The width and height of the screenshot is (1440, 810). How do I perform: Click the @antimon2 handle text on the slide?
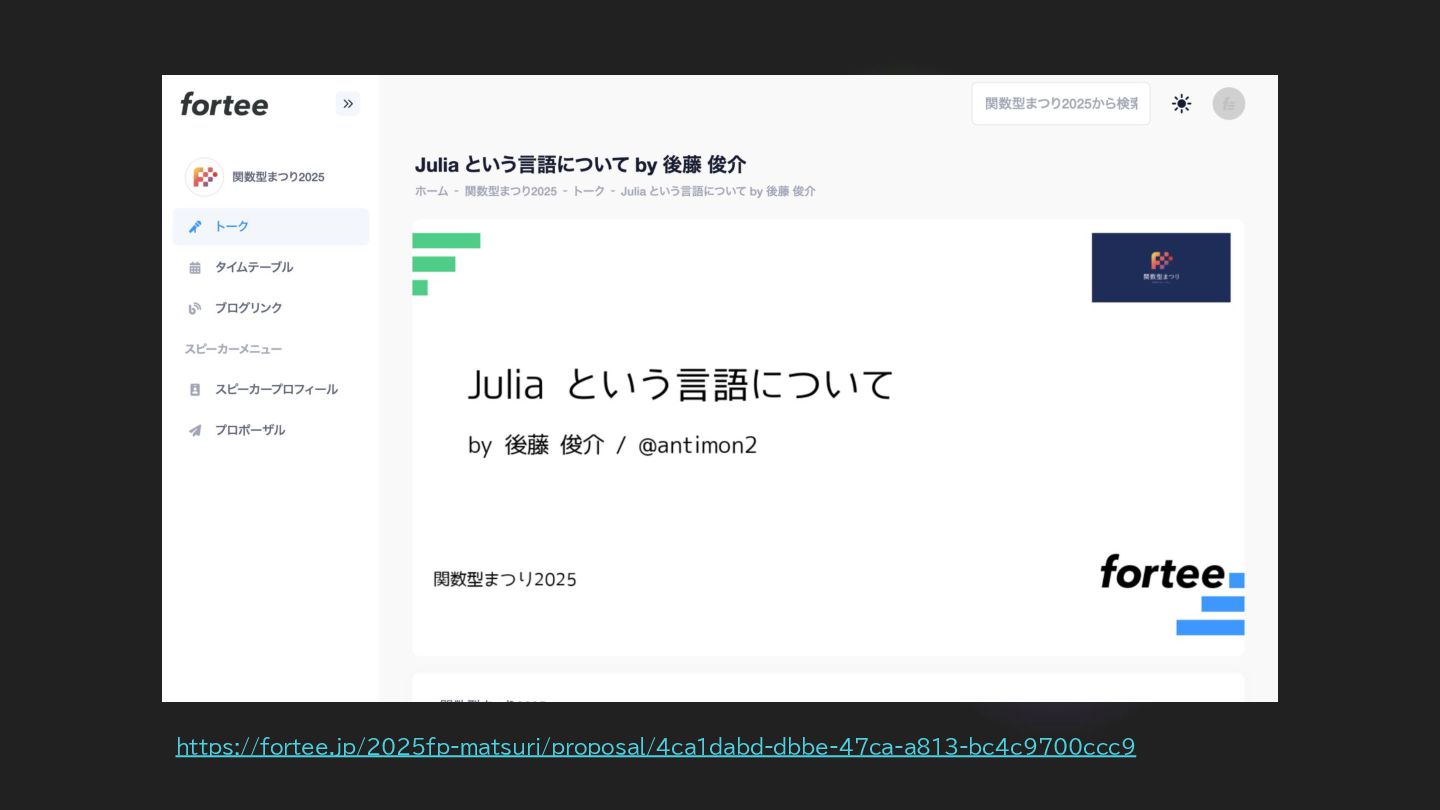point(698,445)
